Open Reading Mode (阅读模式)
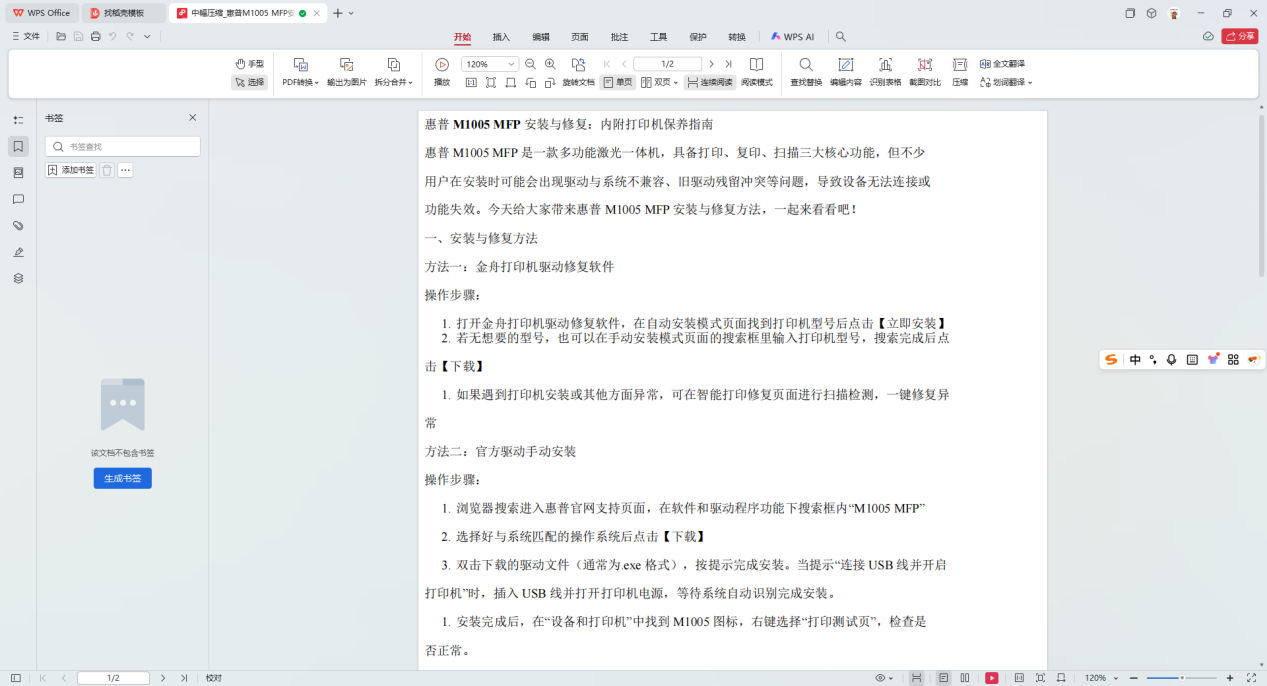 (757, 72)
